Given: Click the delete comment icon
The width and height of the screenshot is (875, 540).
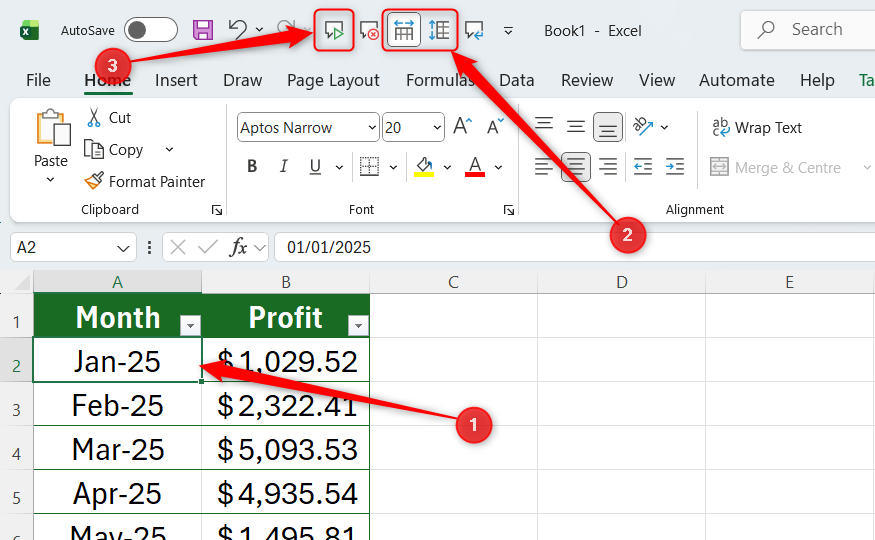Looking at the screenshot, I should click(x=369, y=30).
